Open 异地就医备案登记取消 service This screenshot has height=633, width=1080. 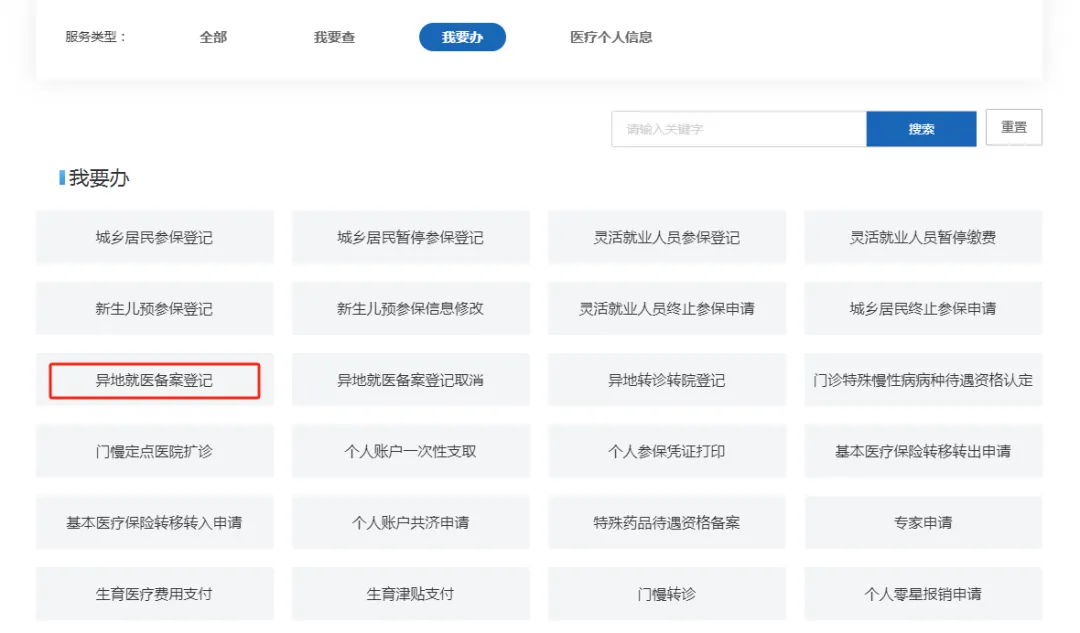coord(410,381)
